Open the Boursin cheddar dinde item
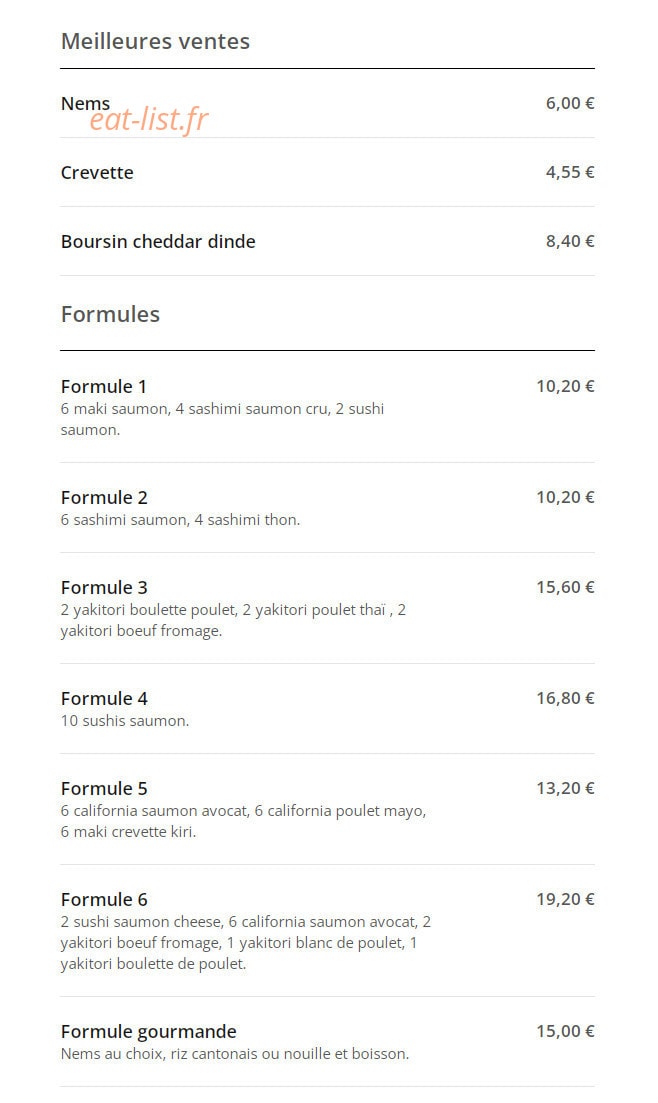 (327, 241)
